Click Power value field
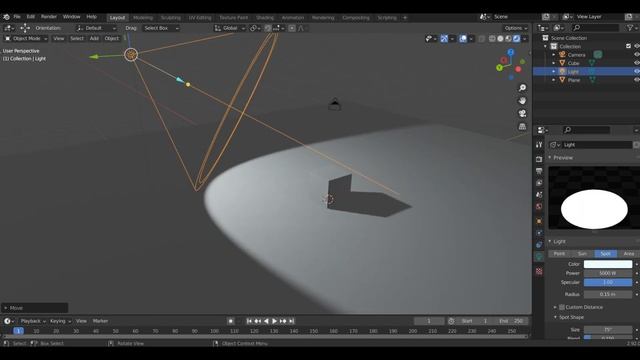This screenshot has width=640, height=360. pyautogui.click(x=608, y=273)
